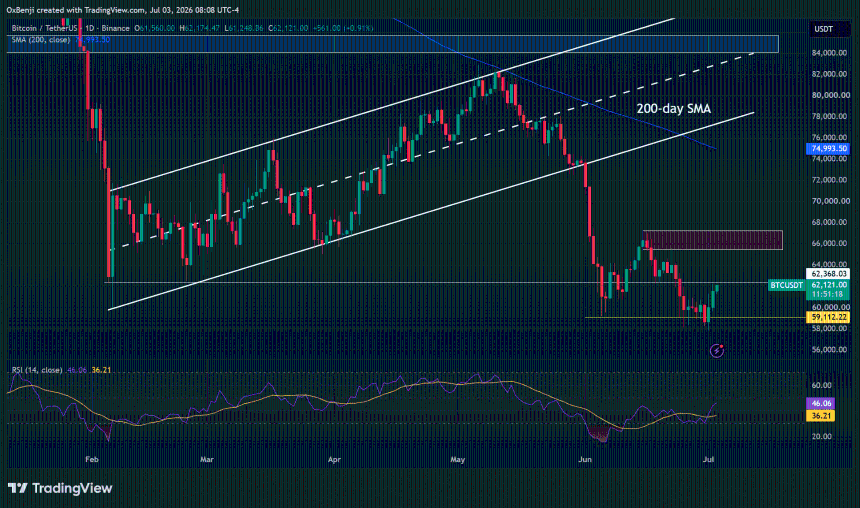Image resolution: width=860 pixels, height=508 pixels.
Task: Click the 70,000.00 price axis label
Action: (829, 201)
